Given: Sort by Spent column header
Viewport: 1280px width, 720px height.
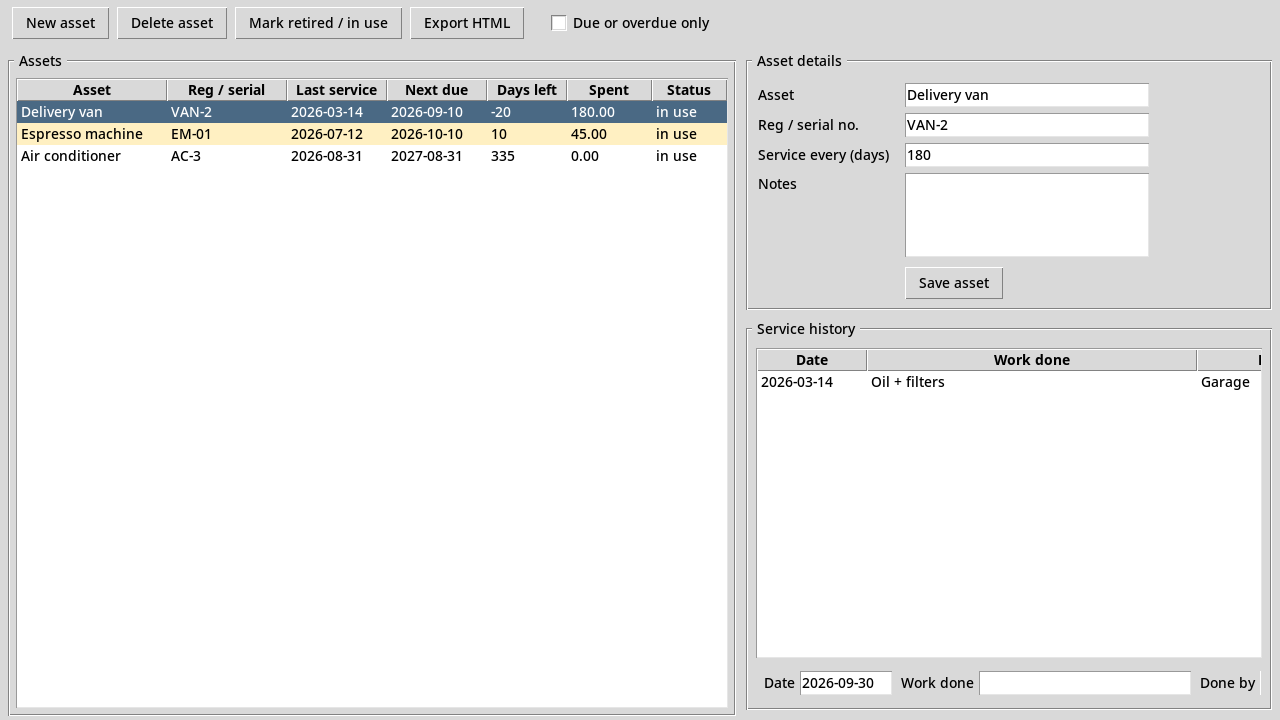Looking at the screenshot, I should point(609,90).
